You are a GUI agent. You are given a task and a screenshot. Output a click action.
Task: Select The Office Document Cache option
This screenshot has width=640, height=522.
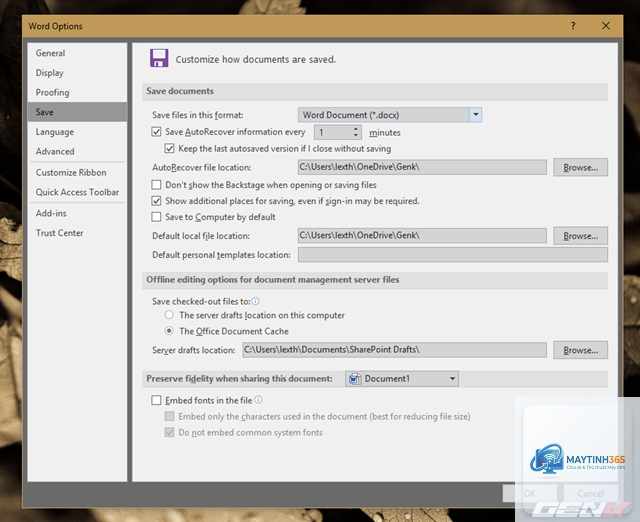[169, 331]
